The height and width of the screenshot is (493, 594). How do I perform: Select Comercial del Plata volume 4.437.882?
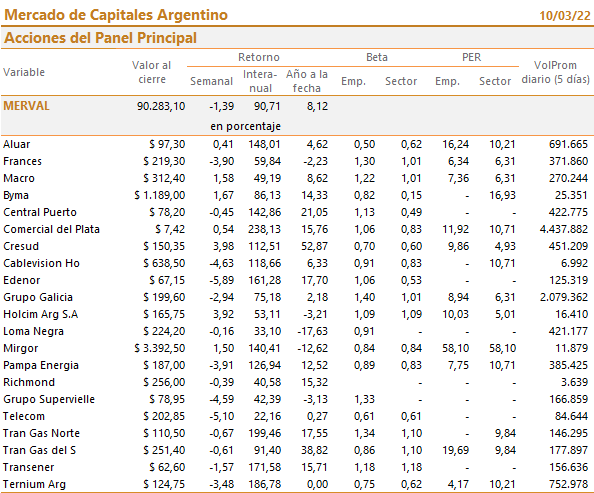click(564, 229)
